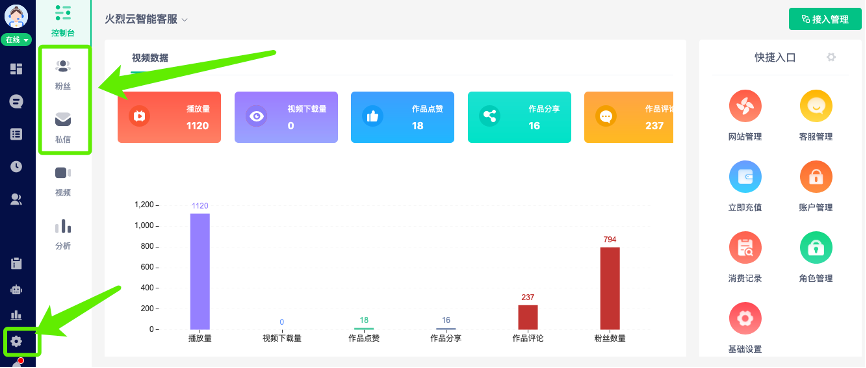Click the 粉丝数量 bar in chart
Screen dimensions: 866x368
(610, 288)
